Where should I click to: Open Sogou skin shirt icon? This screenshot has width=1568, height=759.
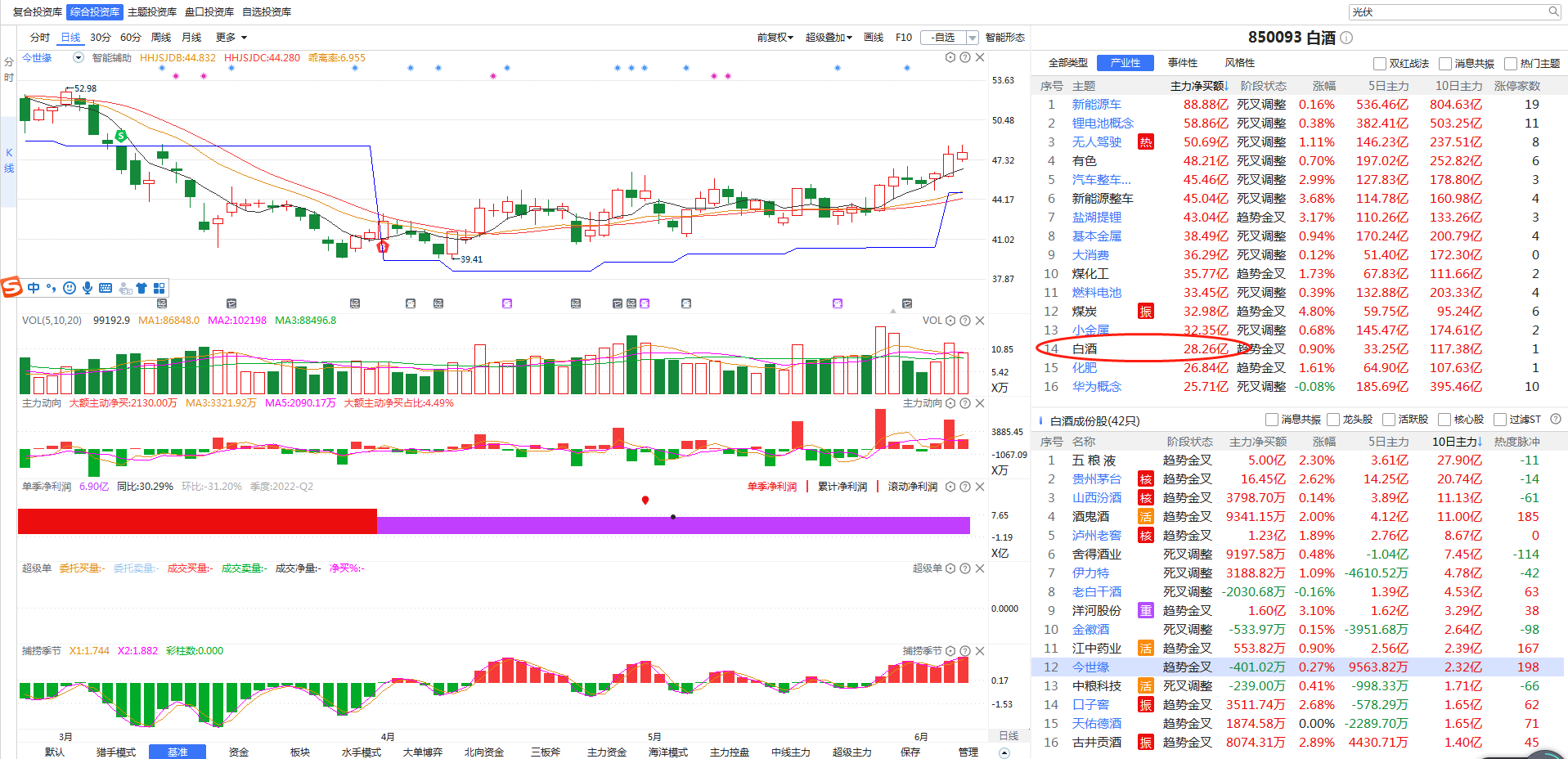tap(142, 288)
